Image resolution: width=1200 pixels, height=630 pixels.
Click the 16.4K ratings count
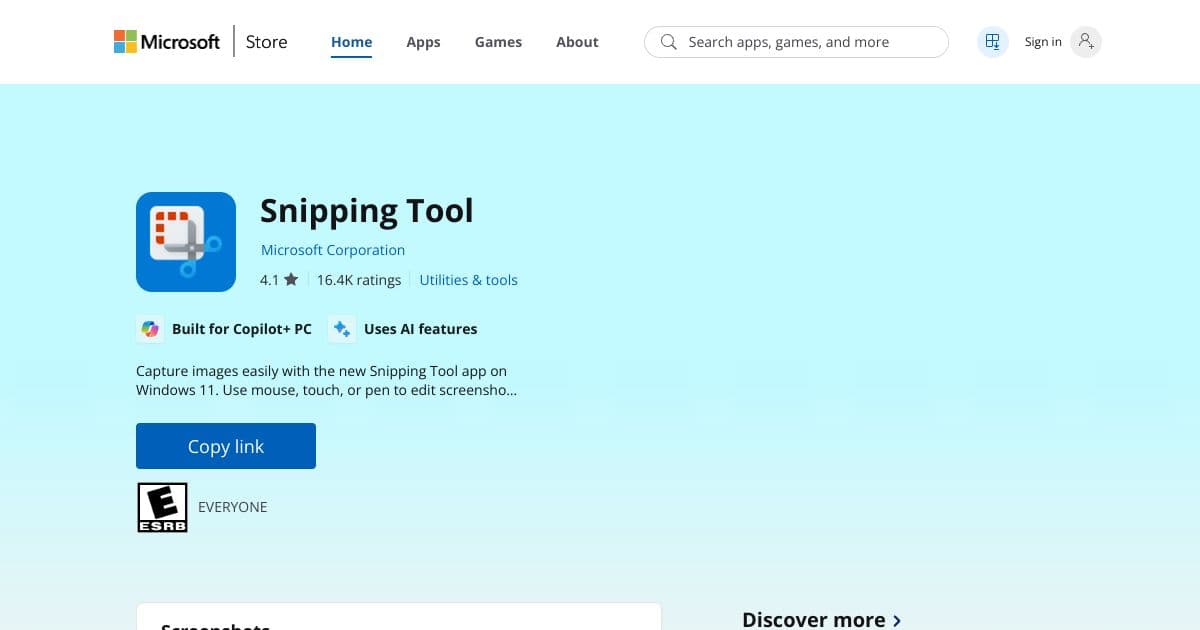(359, 280)
